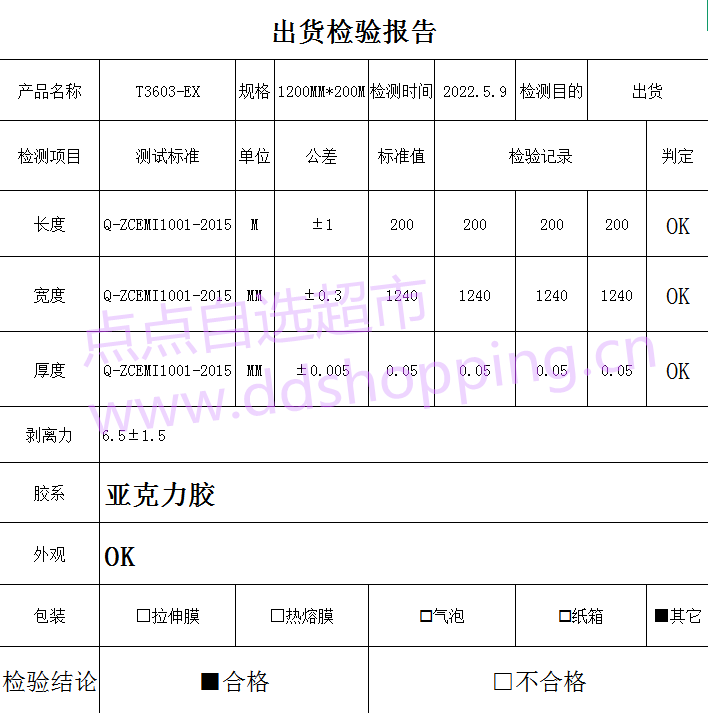708x713 pixels.
Task: Click the 亚克力胶 cell
Action: coord(160,495)
